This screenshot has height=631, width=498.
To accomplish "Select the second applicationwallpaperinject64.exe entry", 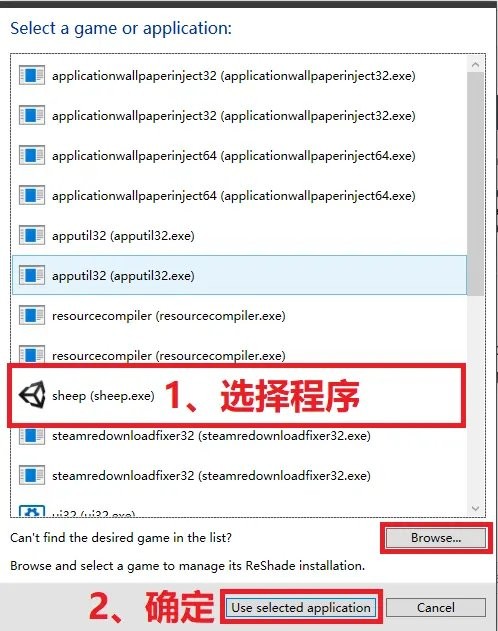I will coord(239,196).
